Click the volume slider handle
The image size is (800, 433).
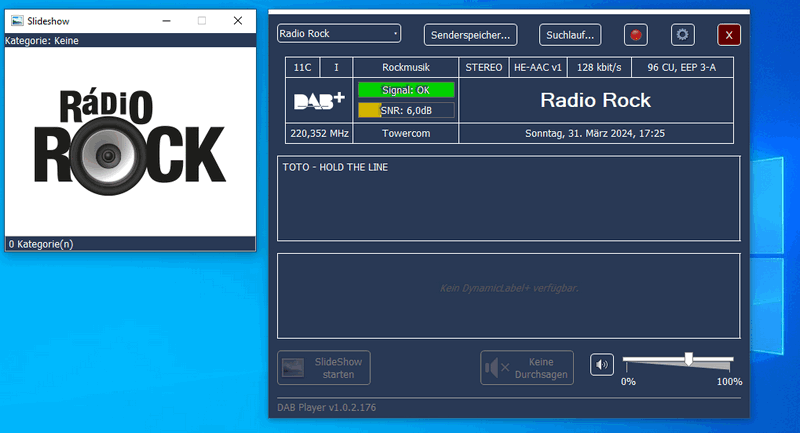[689, 359]
